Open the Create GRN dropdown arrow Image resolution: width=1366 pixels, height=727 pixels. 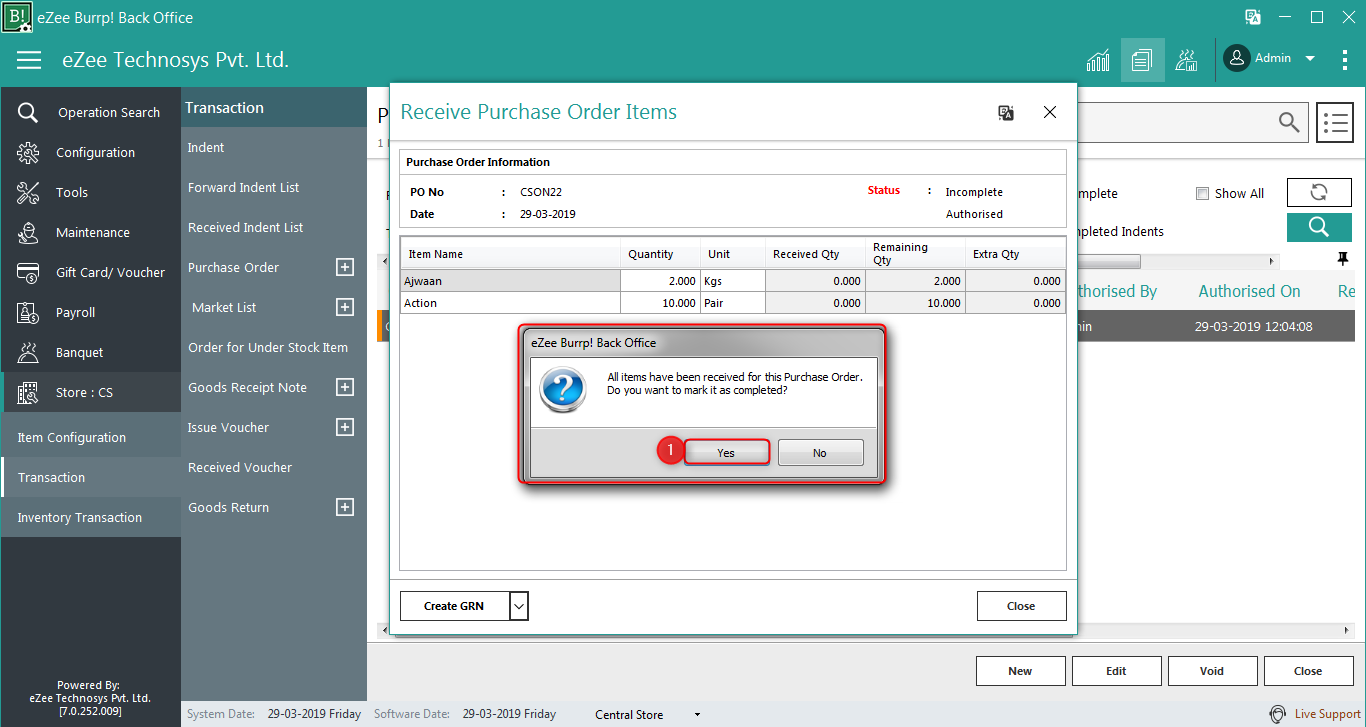(x=518, y=606)
